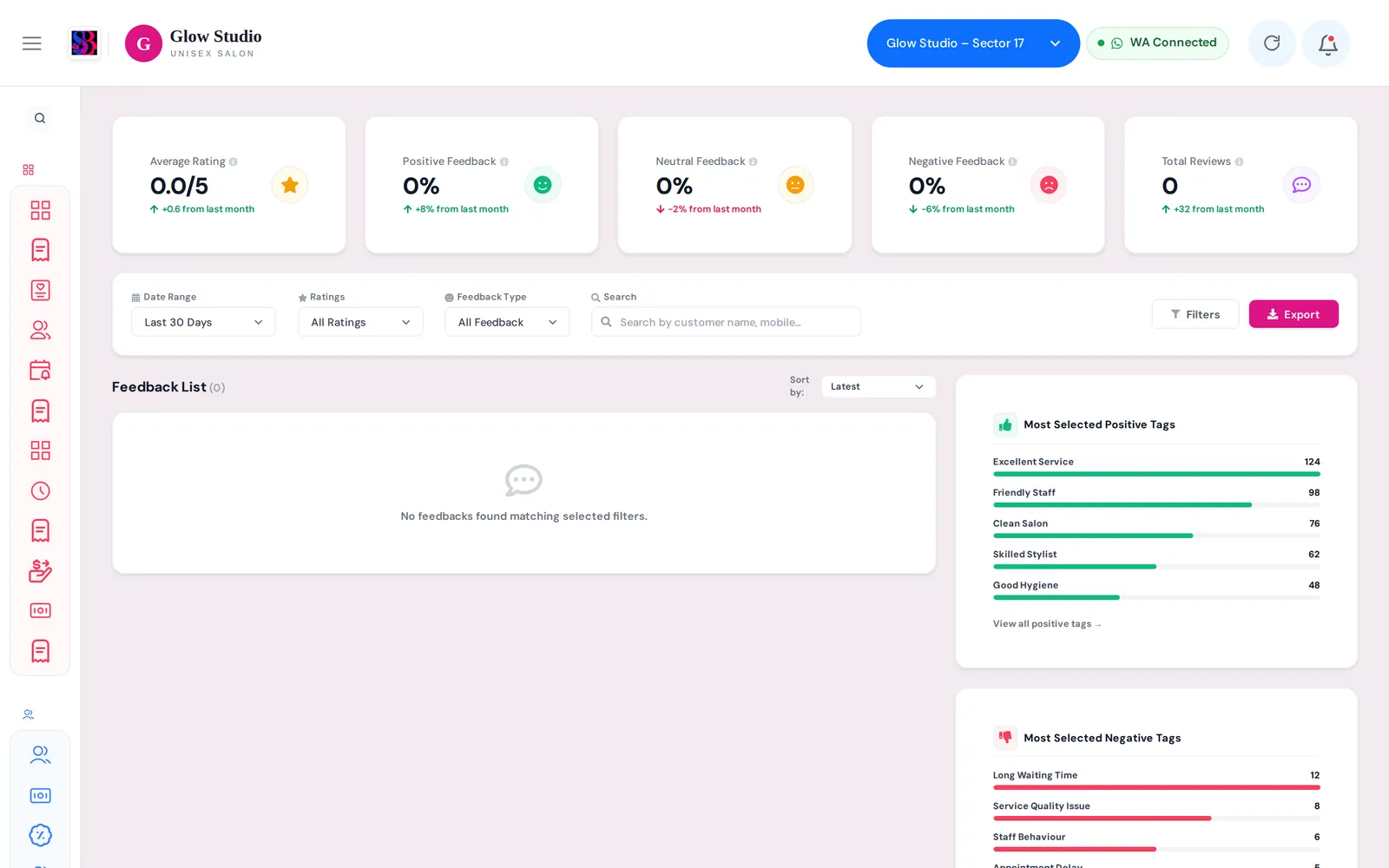Open the clock icon in the sidebar
The width and height of the screenshot is (1389, 868).
click(x=40, y=491)
